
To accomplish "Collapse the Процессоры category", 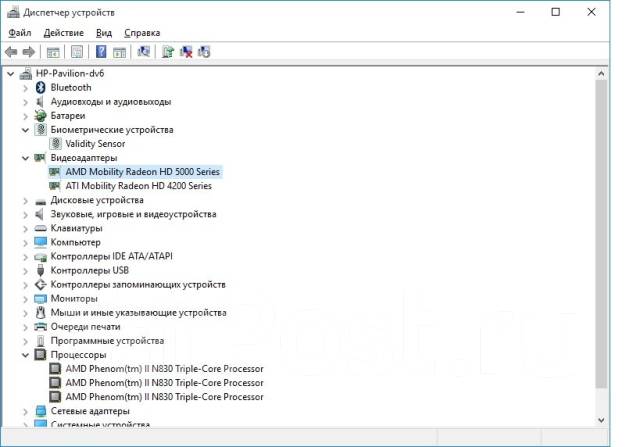I will point(25,355).
